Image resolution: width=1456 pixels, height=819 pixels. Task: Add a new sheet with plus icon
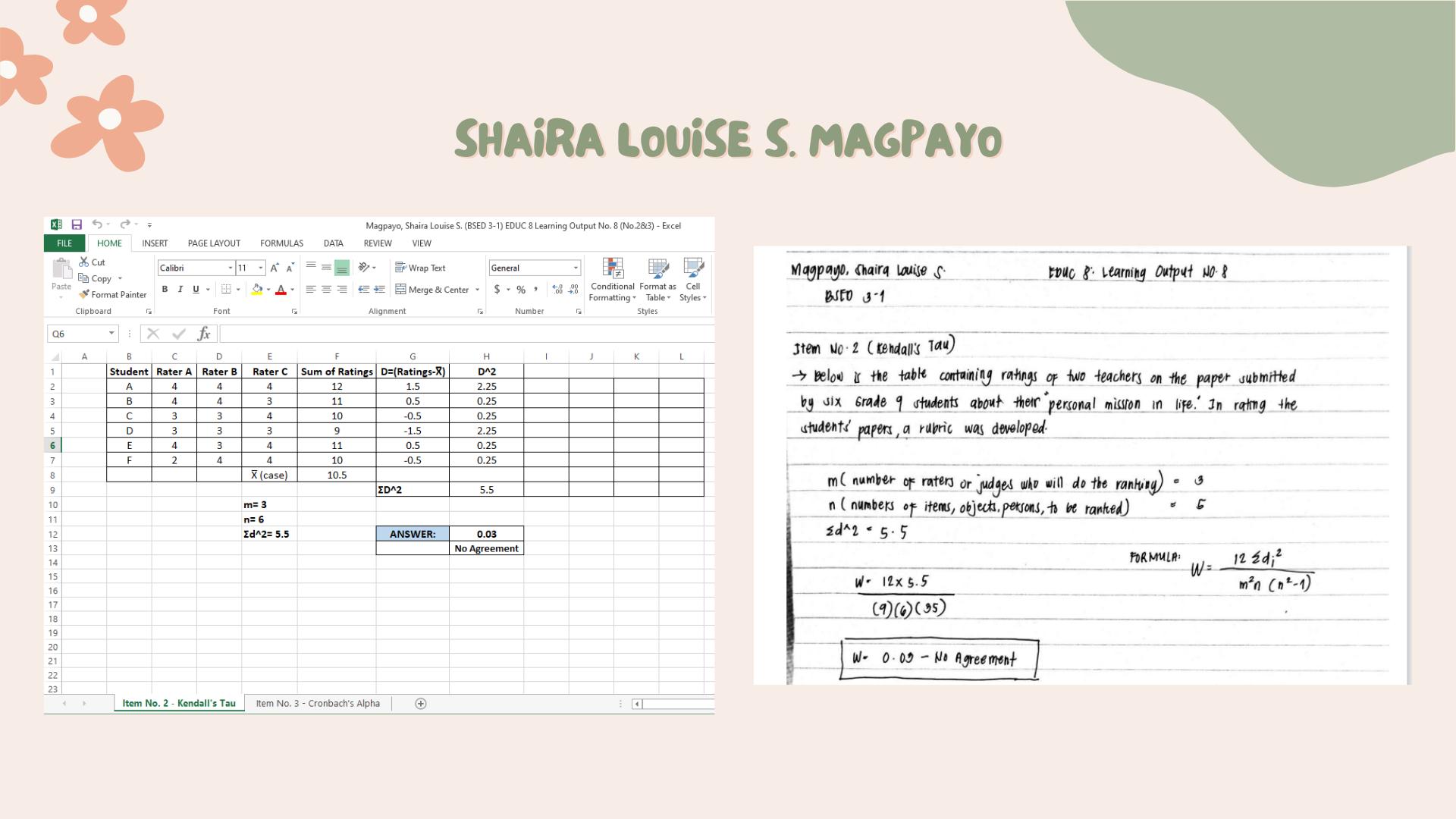[421, 704]
